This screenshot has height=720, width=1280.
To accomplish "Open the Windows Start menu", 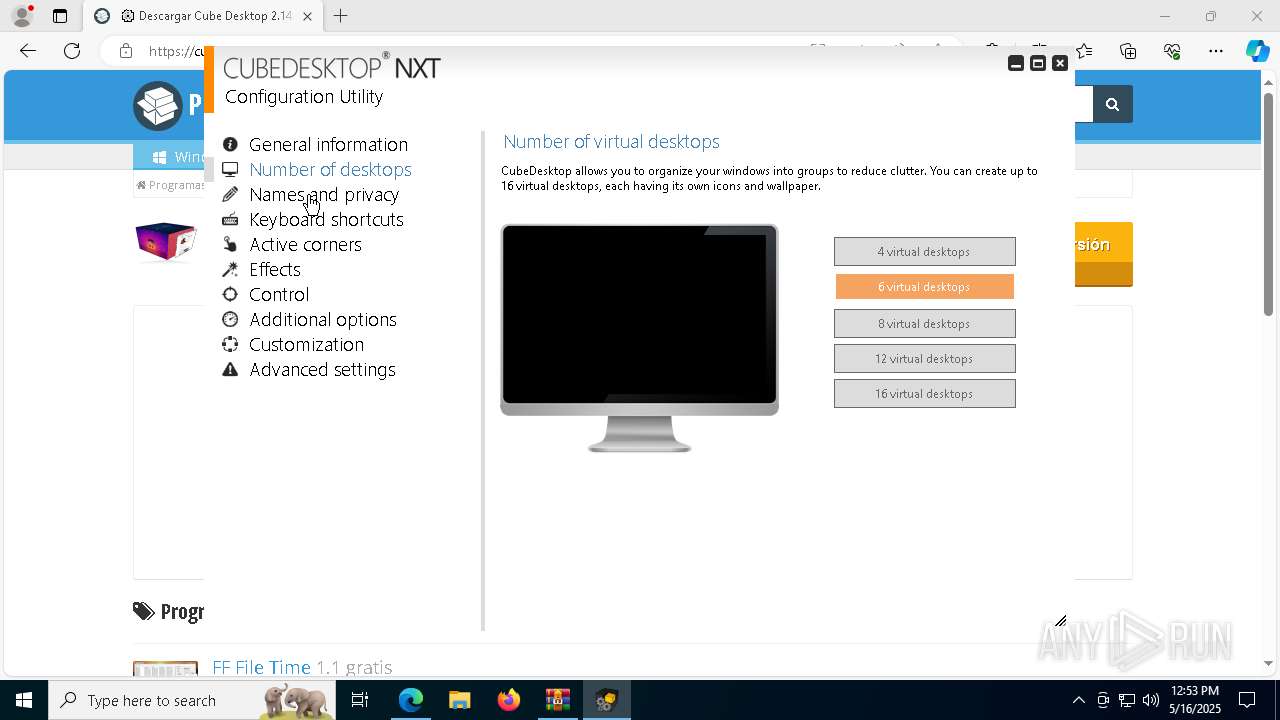I will pos(24,700).
